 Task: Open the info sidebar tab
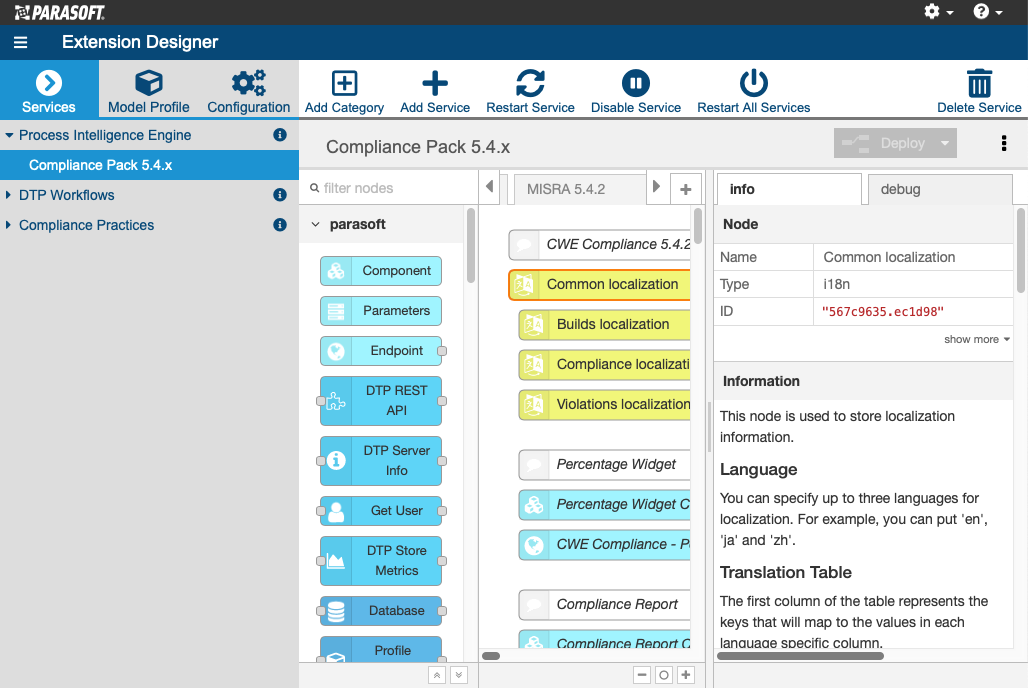click(x=789, y=189)
